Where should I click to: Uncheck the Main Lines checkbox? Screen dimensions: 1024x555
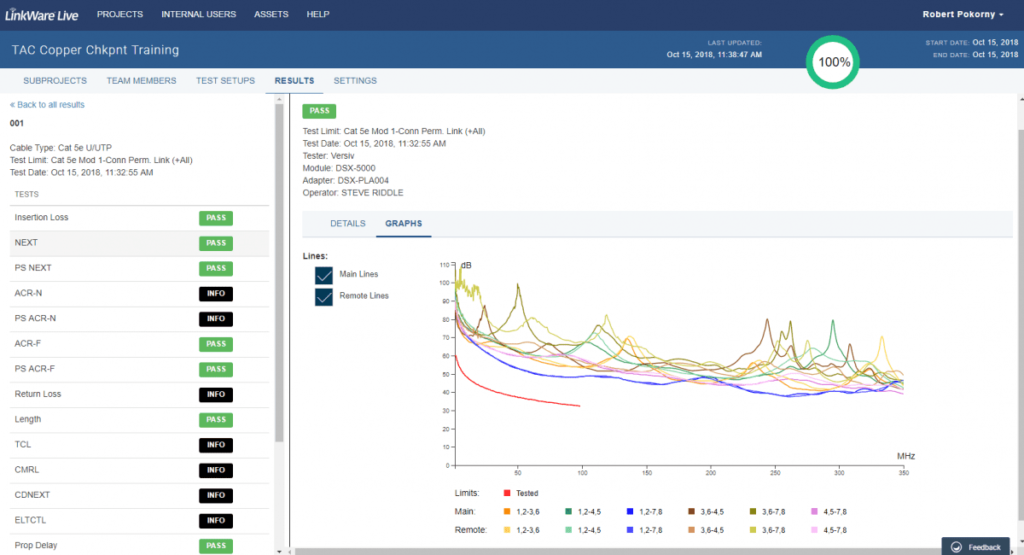[324, 275]
